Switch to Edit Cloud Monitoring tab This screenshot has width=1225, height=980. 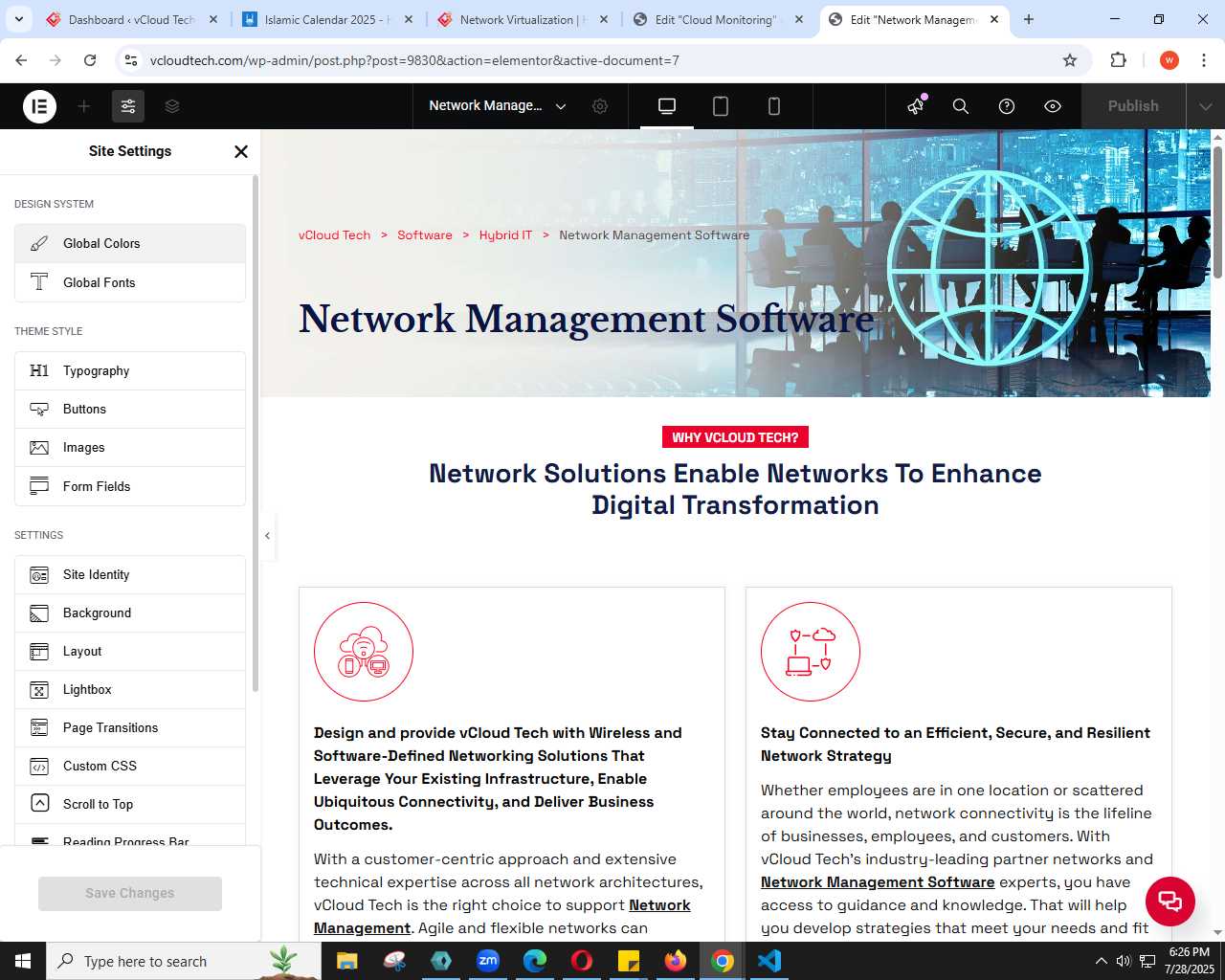(x=716, y=19)
